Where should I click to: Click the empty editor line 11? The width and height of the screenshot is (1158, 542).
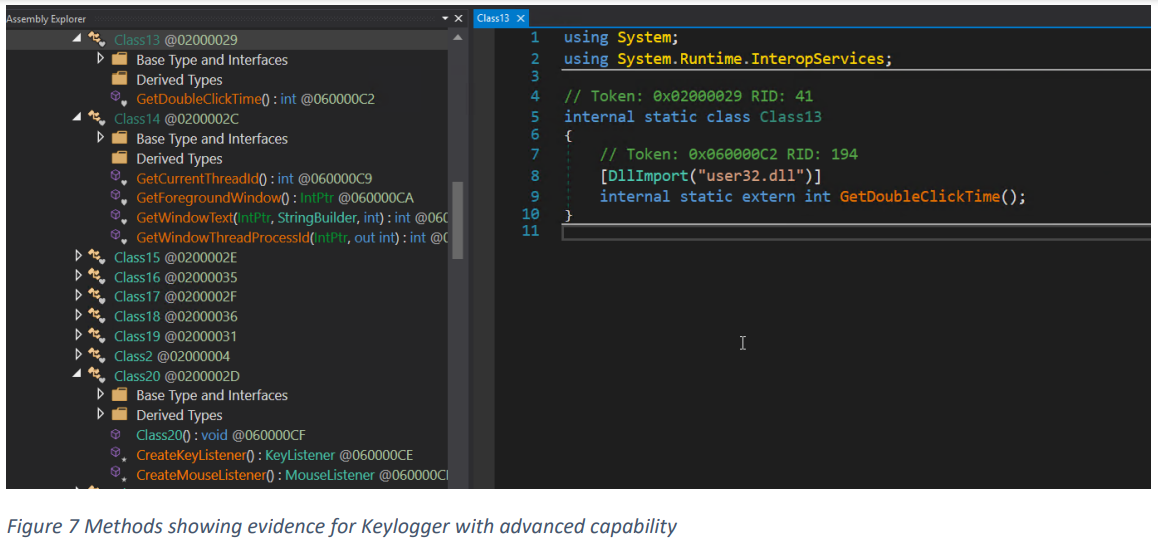pos(856,233)
